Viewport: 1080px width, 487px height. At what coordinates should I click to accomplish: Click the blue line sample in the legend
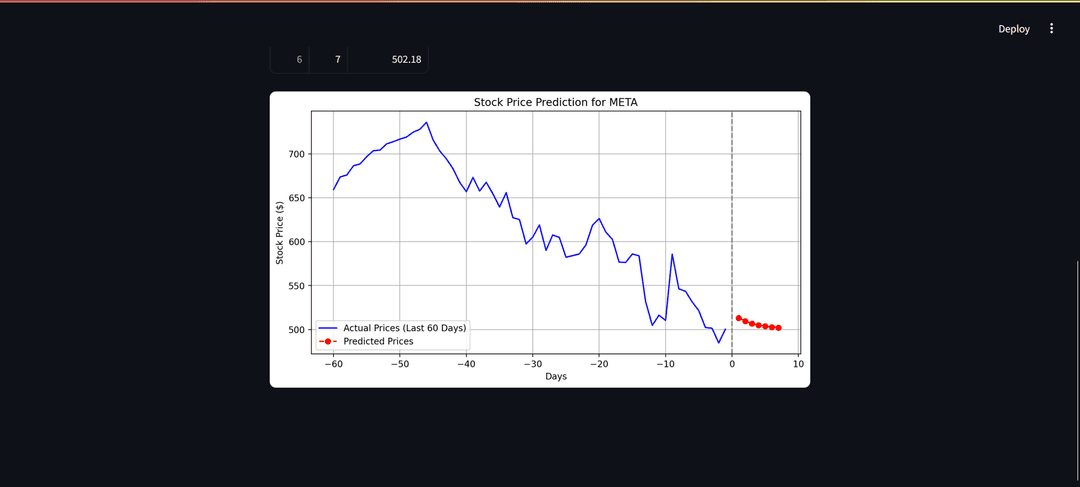328,328
